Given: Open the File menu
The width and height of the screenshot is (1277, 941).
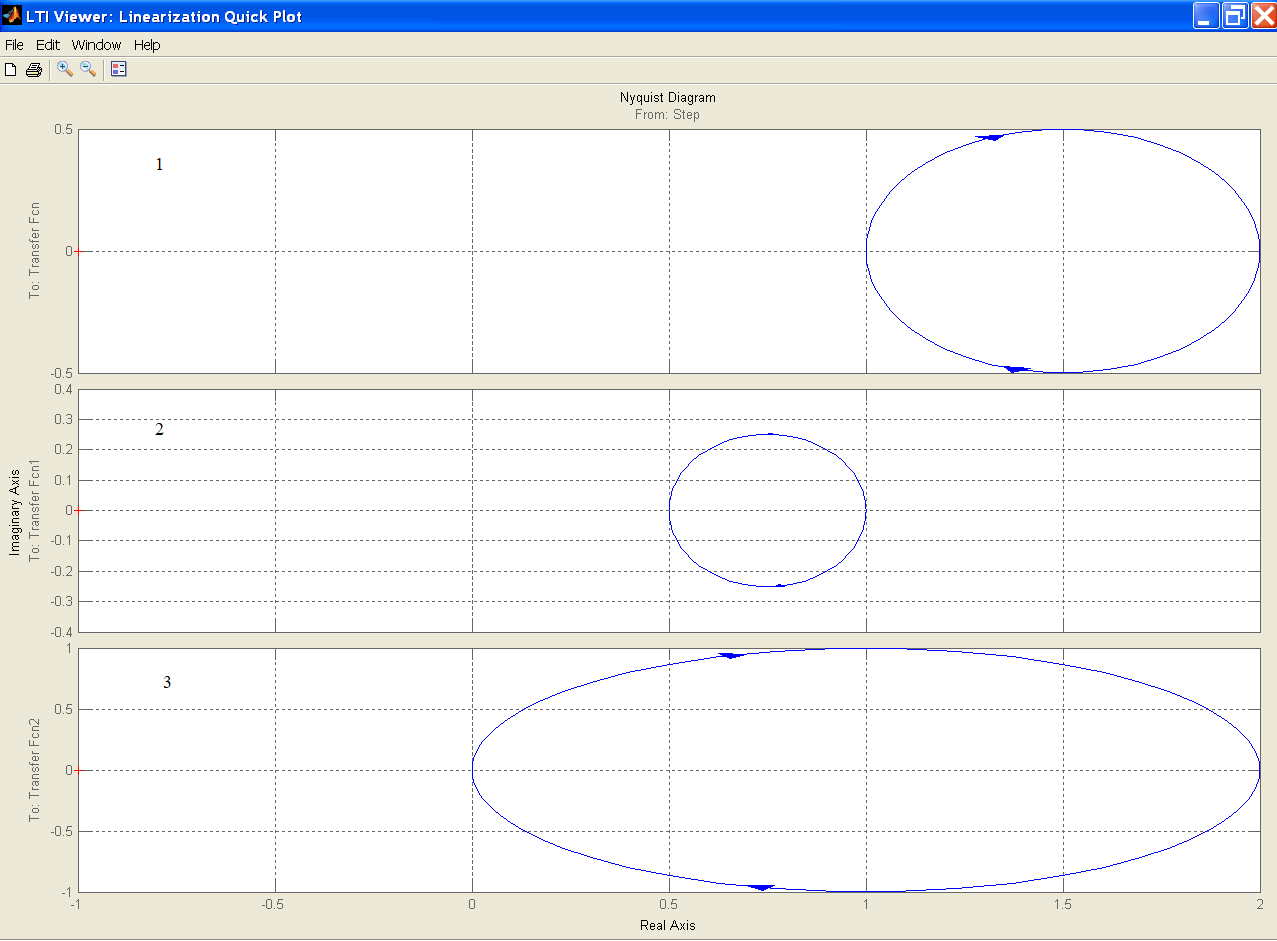Looking at the screenshot, I should point(14,45).
